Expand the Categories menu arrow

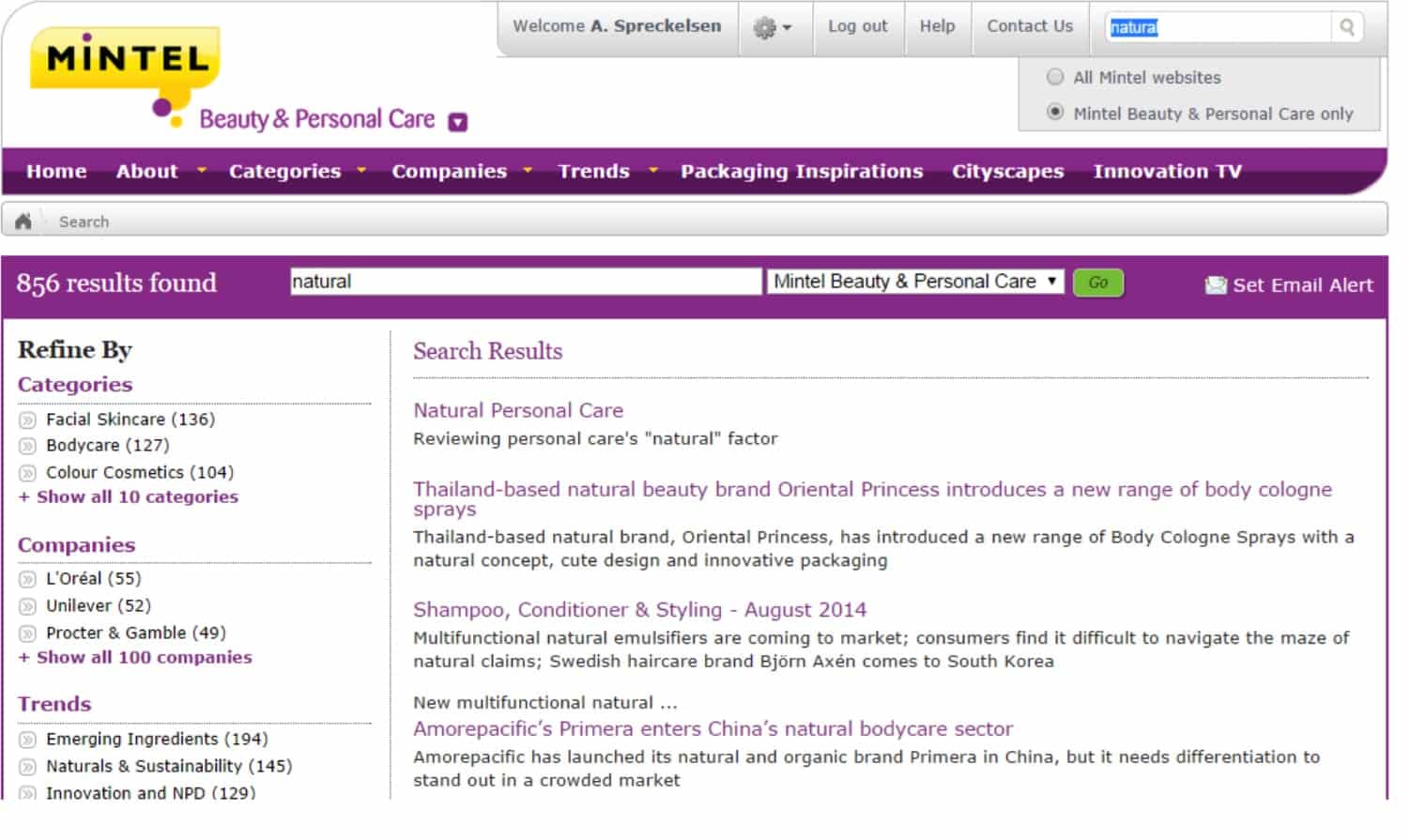coord(361,171)
